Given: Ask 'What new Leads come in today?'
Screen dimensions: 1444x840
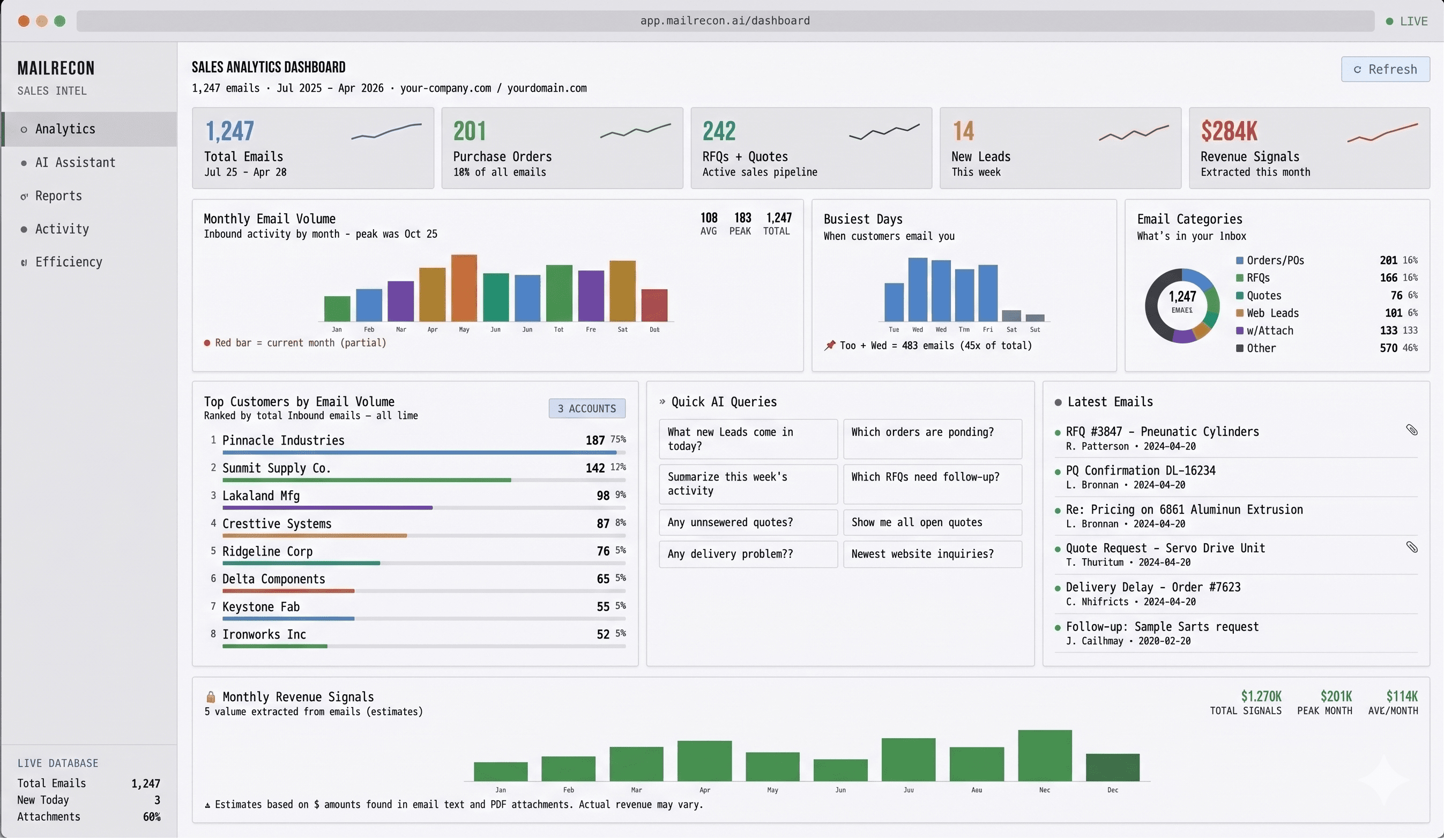Looking at the screenshot, I should 748,440.
